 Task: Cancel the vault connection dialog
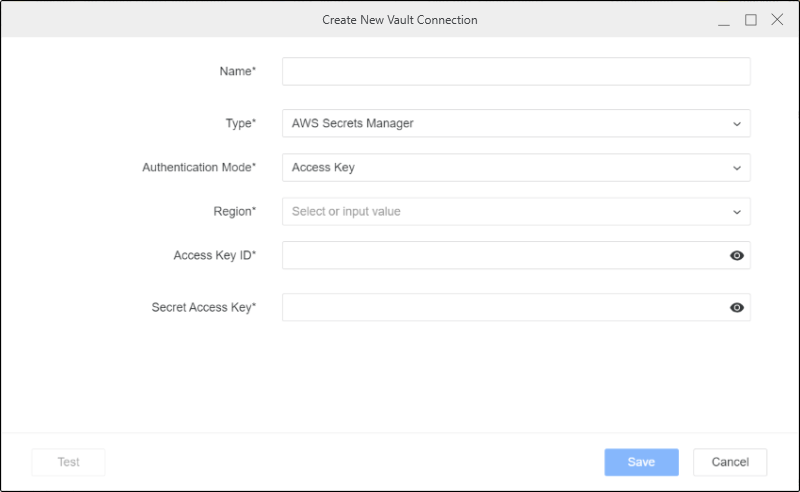[729, 462]
